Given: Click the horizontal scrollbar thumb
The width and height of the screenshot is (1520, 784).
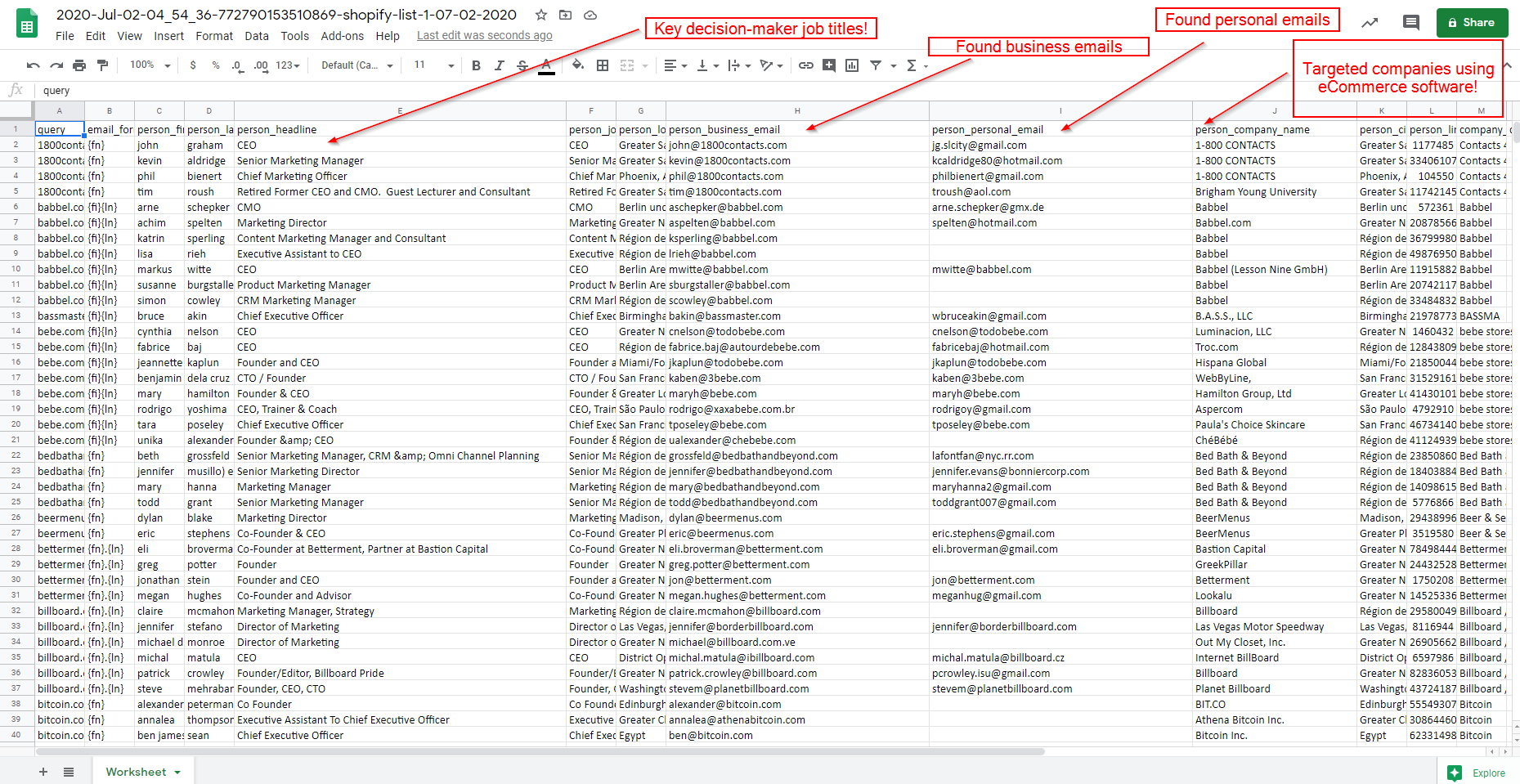Looking at the screenshot, I should point(540,751).
